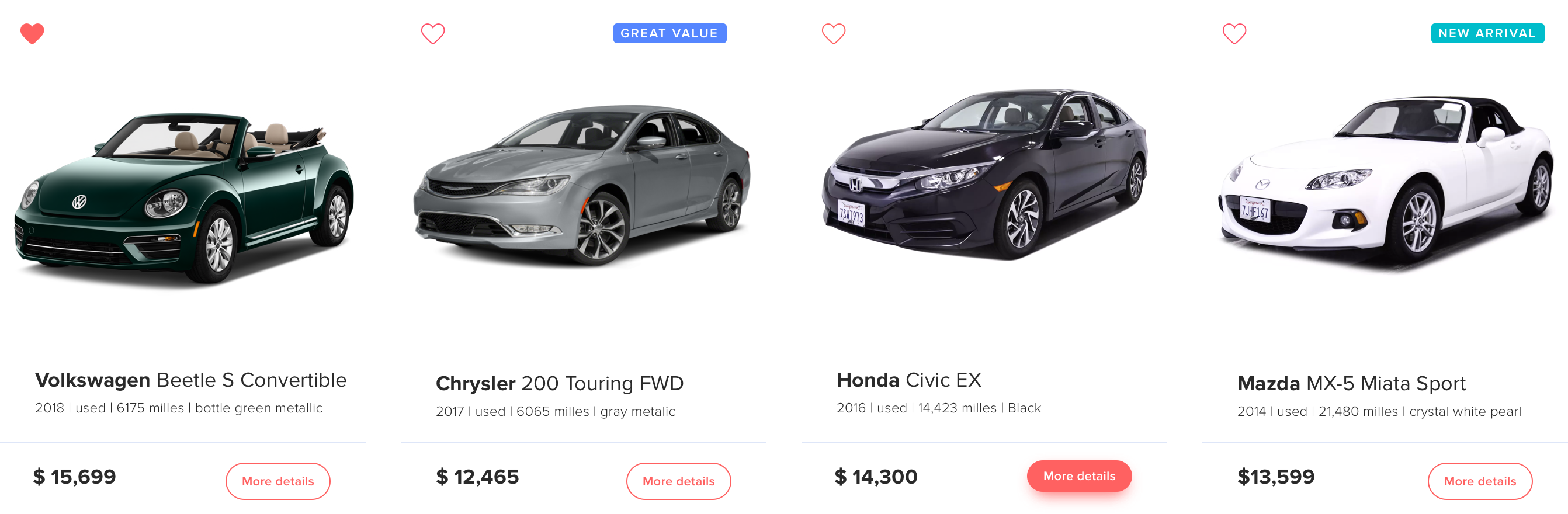Select the green Volkswagen Beetle photo
The height and width of the screenshot is (514, 1568).
184,197
